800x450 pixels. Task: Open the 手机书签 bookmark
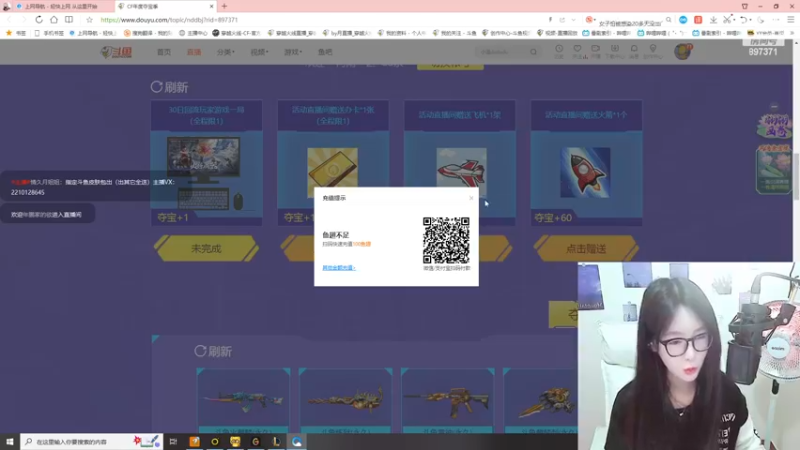click(49, 33)
